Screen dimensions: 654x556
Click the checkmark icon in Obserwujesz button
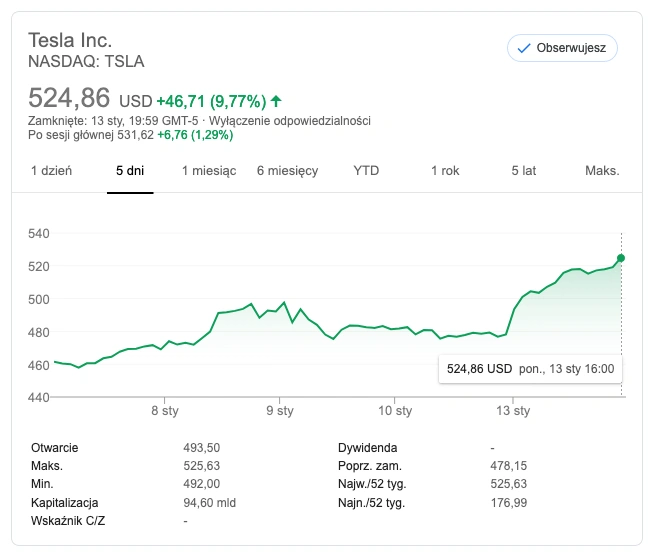pos(523,48)
